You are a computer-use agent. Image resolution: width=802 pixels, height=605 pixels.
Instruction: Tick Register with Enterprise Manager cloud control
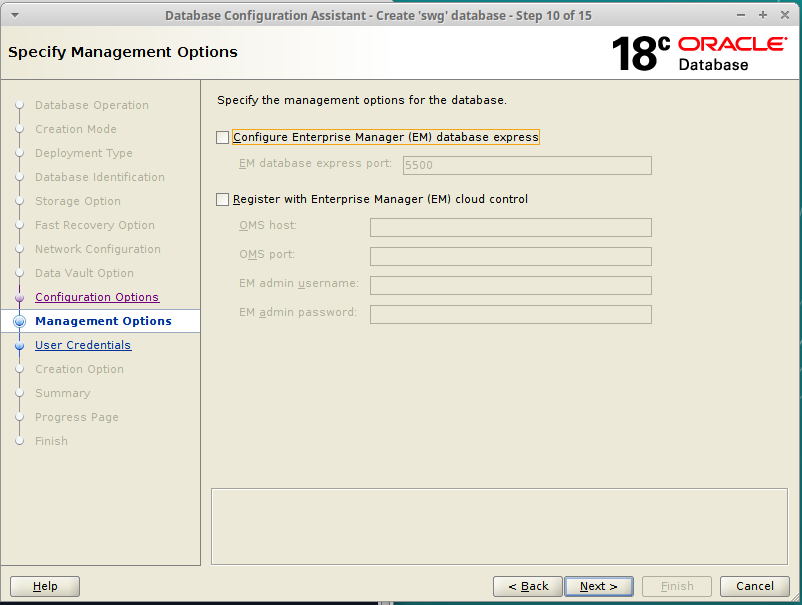[222, 199]
